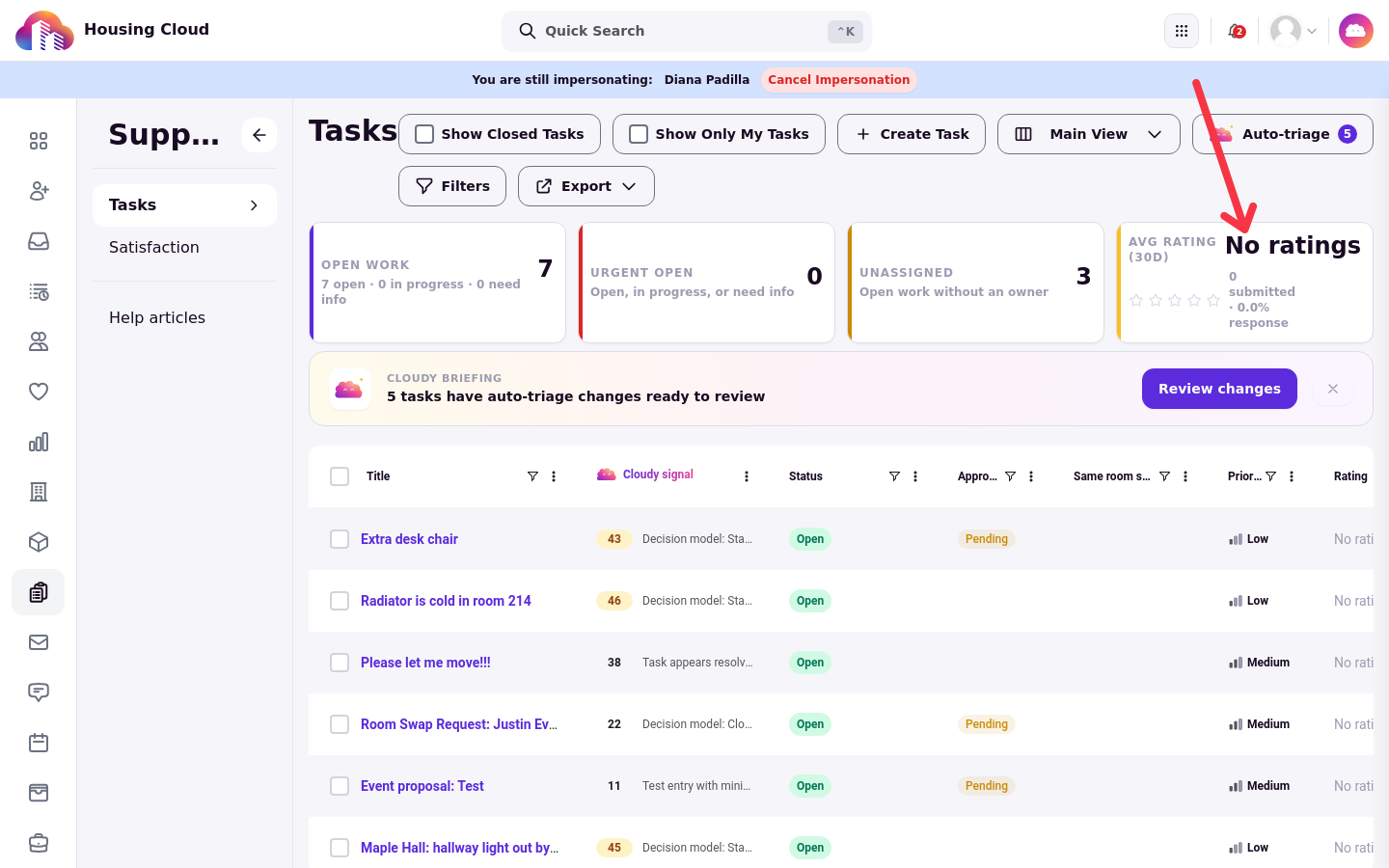Open the favorites heart sidebar icon
The width and height of the screenshot is (1389, 868).
coord(39,392)
